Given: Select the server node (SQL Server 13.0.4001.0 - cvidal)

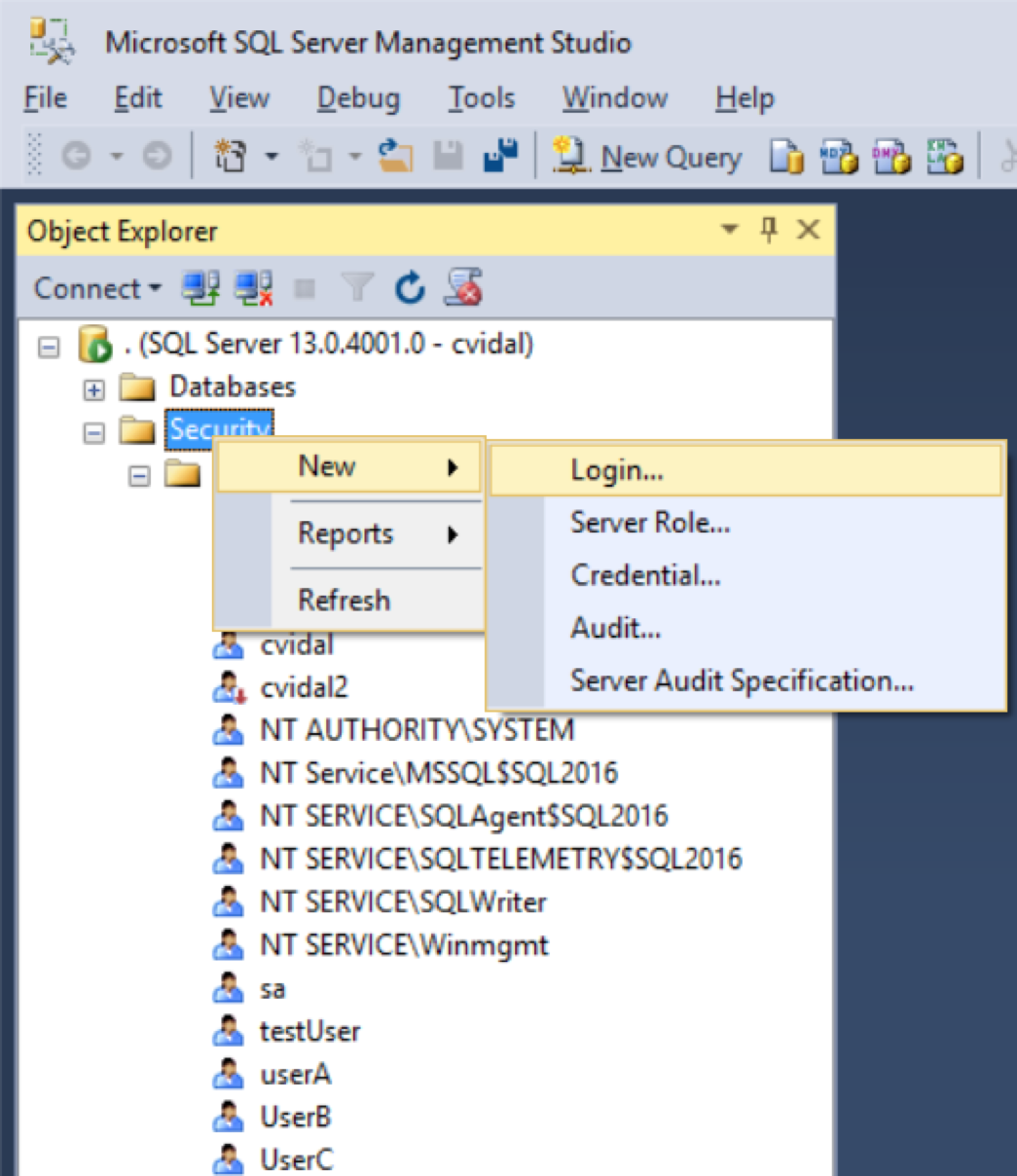Looking at the screenshot, I should point(330,345).
